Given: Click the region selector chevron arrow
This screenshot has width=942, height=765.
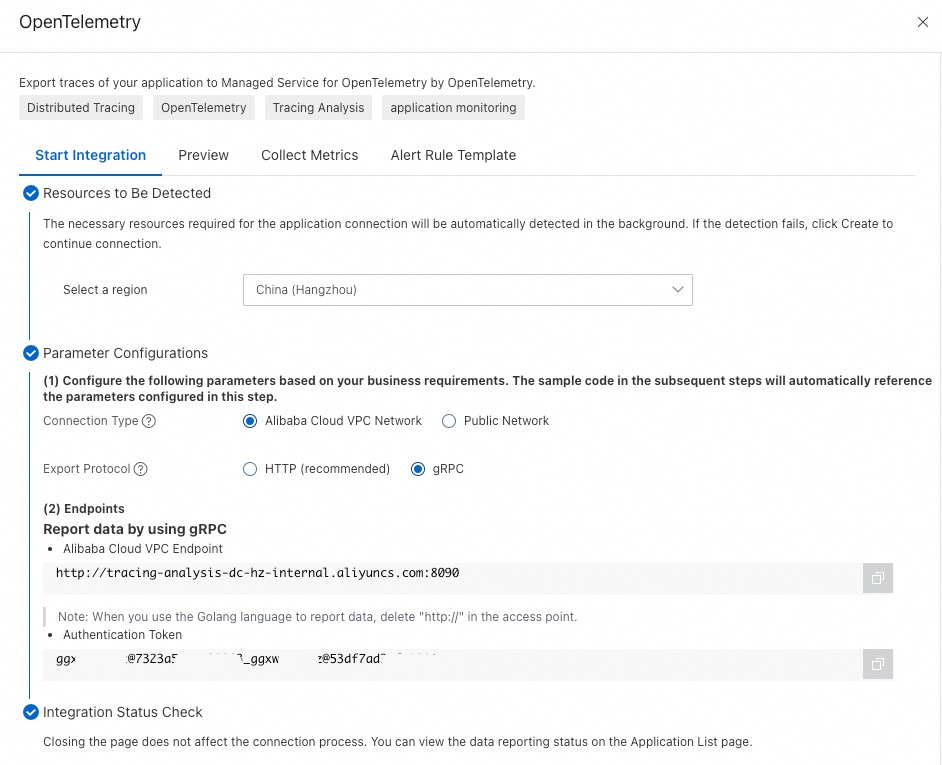Looking at the screenshot, I should click(678, 290).
